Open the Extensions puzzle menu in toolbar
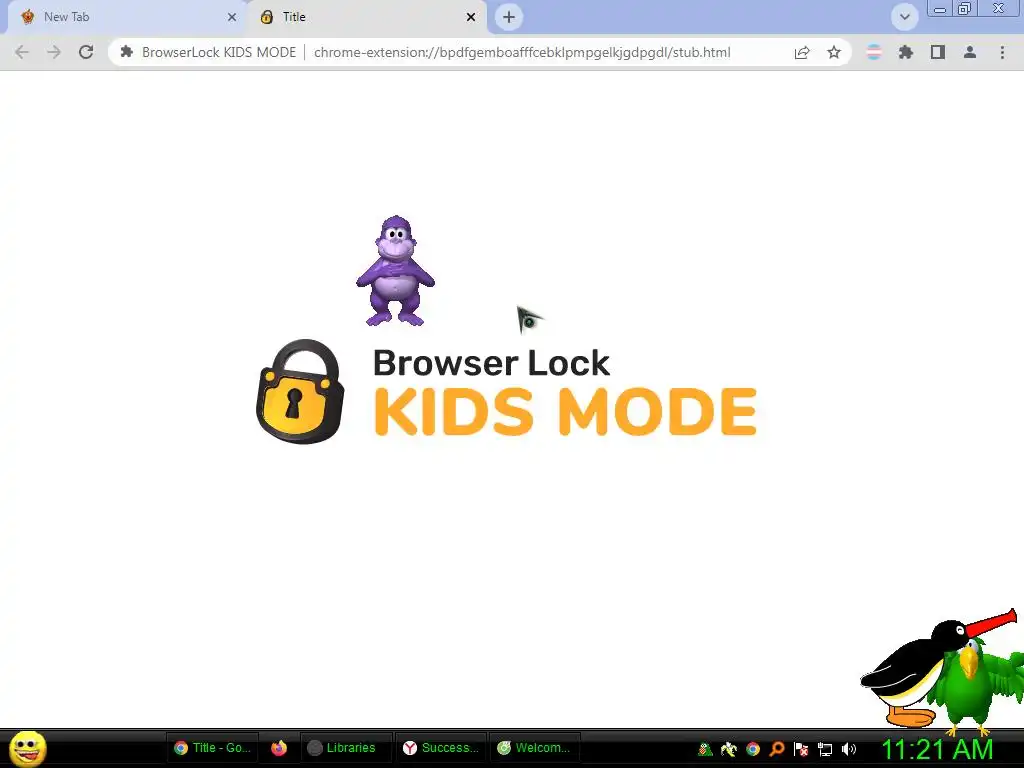 pyautogui.click(x=905, y=52)
